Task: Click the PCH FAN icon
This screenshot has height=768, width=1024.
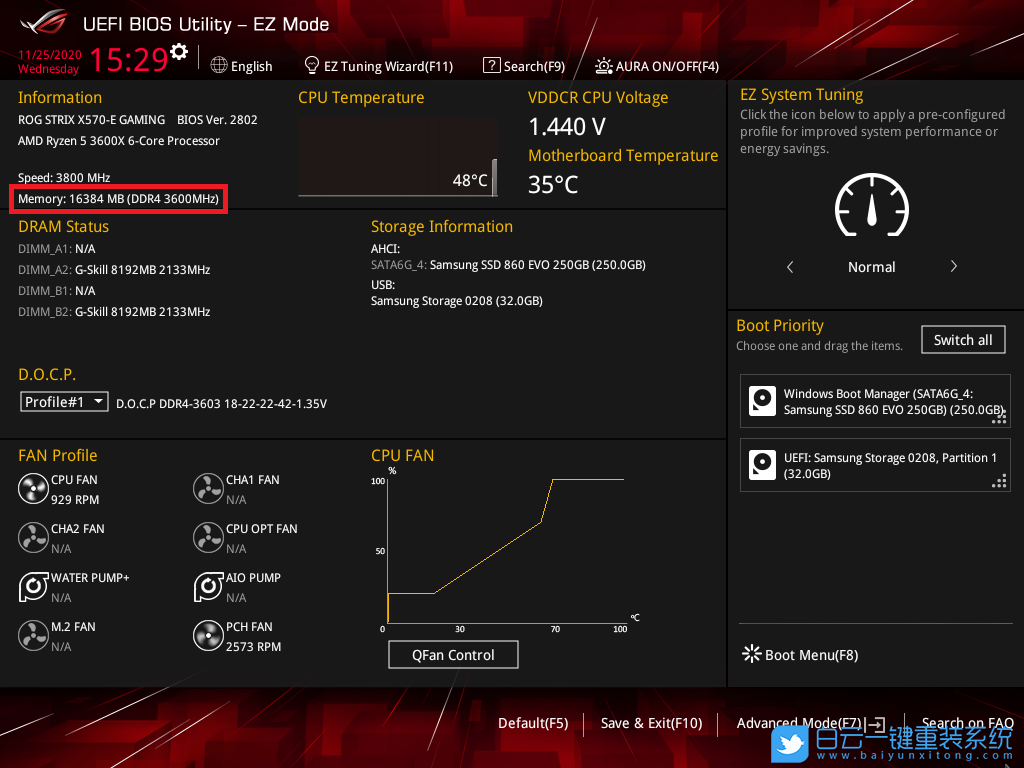Action: point(208,636)
